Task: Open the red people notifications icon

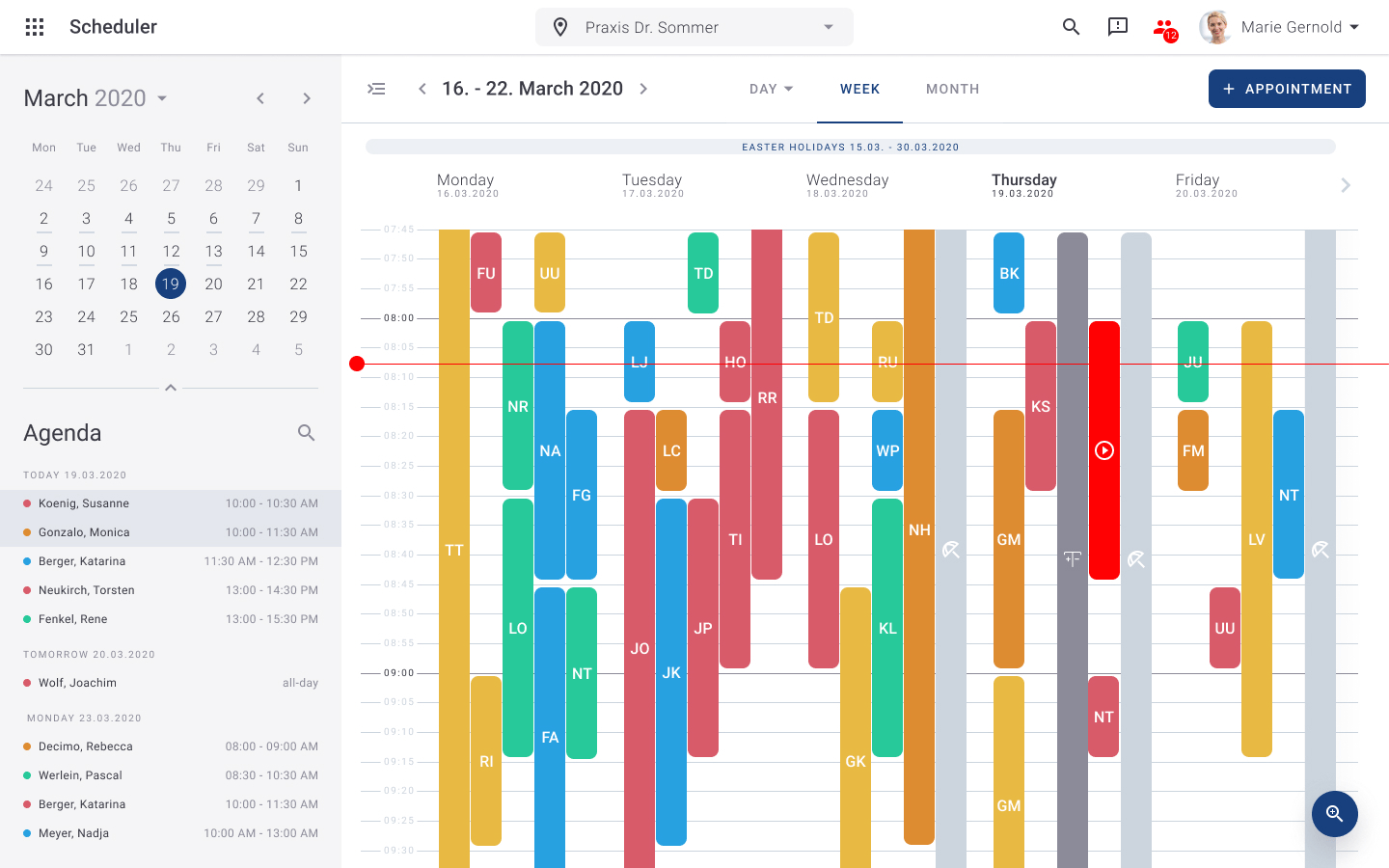Action: coord(1164,28)
